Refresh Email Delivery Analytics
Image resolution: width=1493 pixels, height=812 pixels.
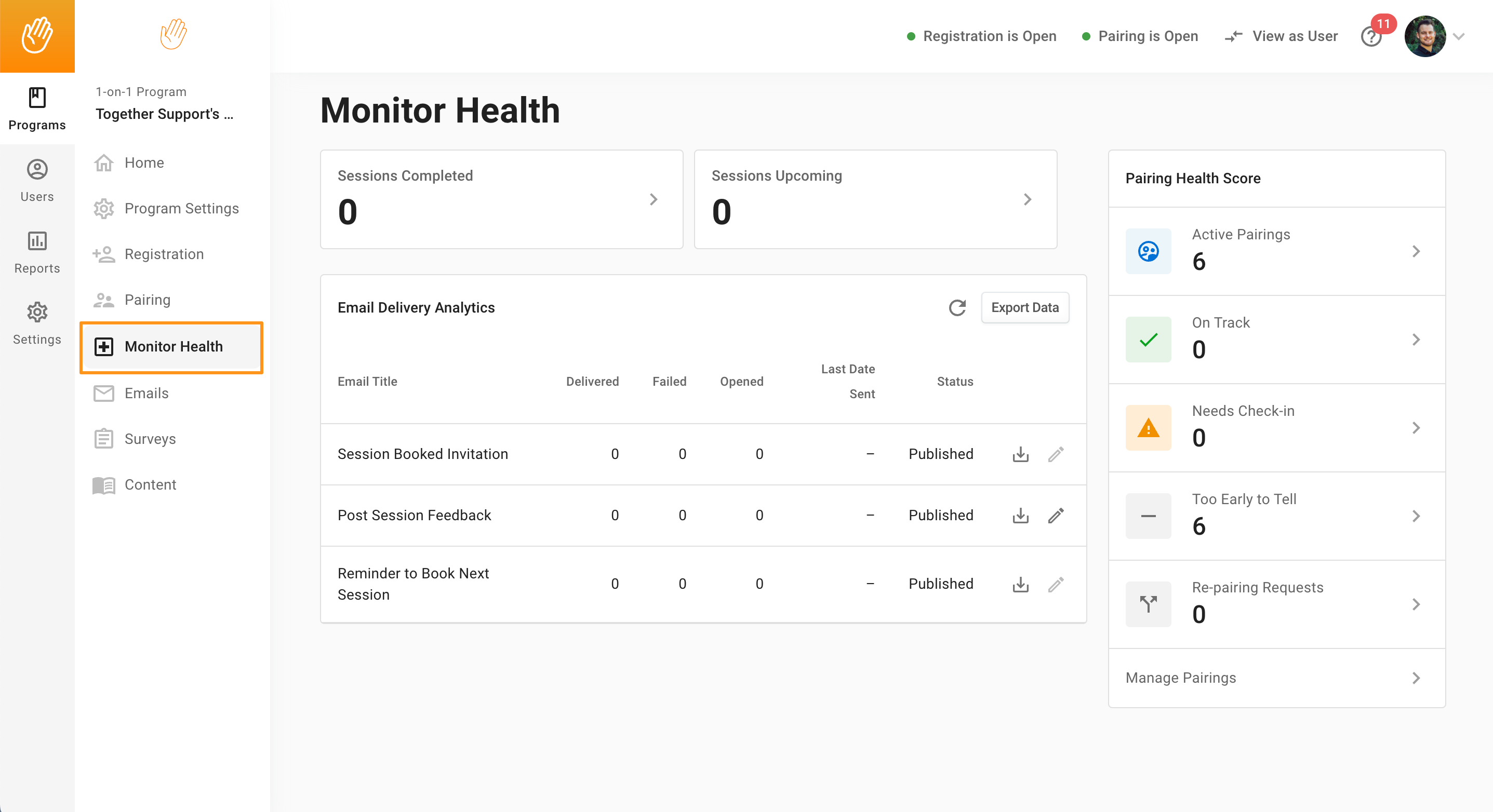pyautogui.click(x=957, y=307)
